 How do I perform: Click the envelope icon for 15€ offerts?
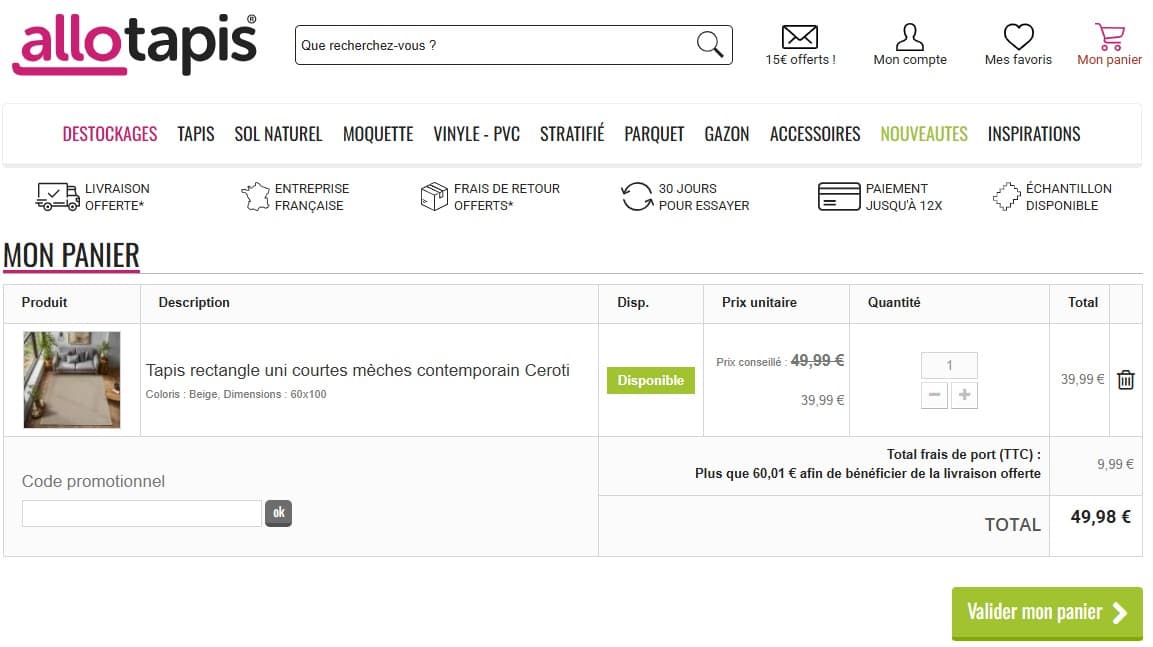800,39
